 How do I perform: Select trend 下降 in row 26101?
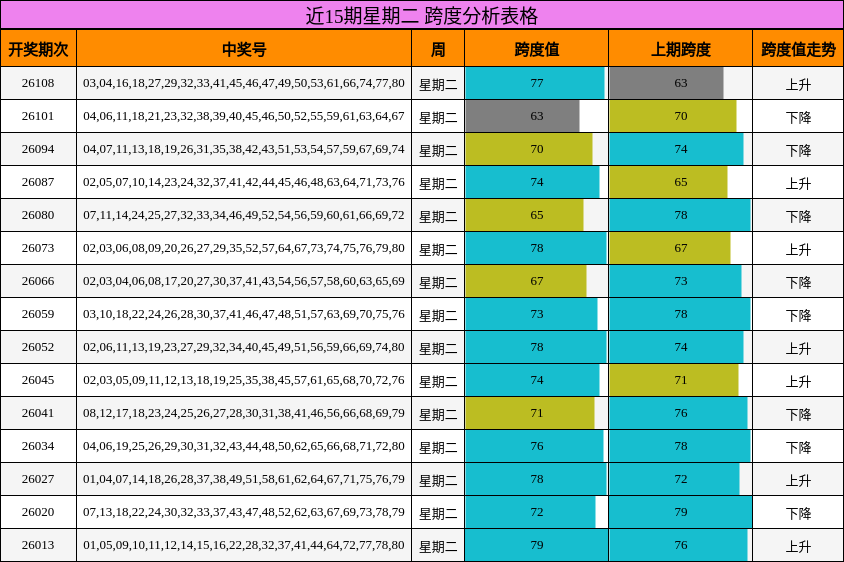[798, 117]
